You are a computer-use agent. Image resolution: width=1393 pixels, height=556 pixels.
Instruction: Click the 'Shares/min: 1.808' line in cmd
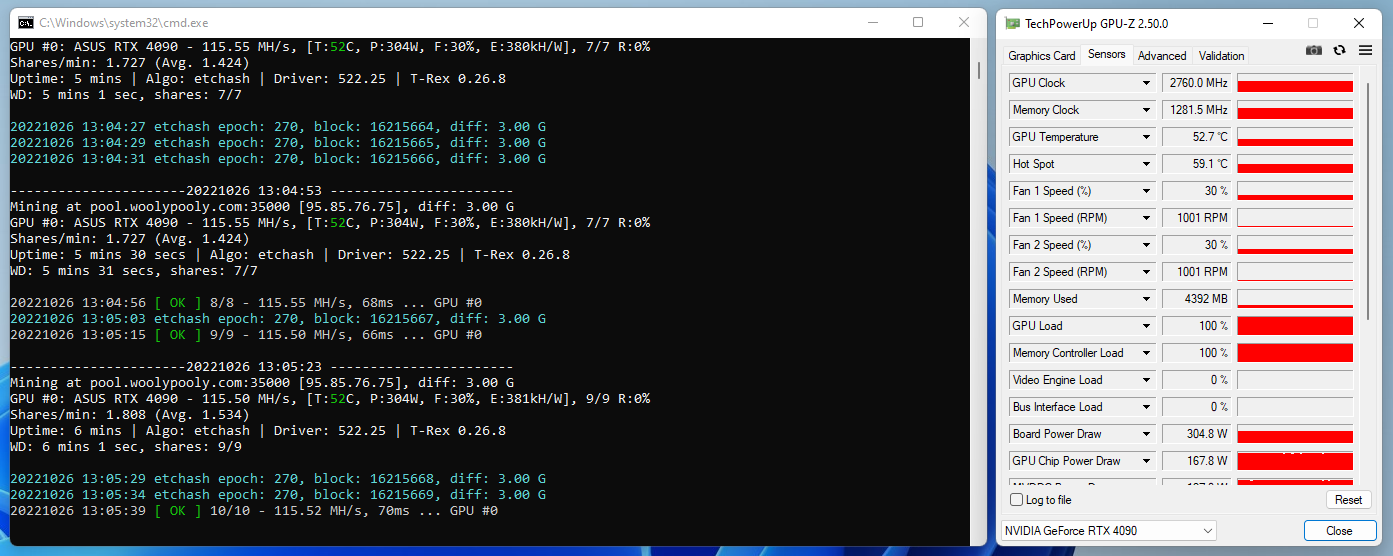point(130,415)
